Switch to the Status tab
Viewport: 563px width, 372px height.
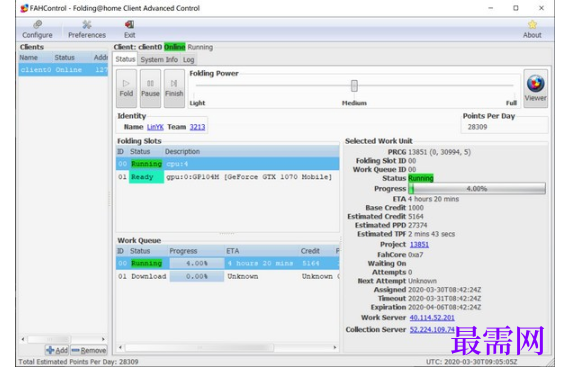click(125, 59)
